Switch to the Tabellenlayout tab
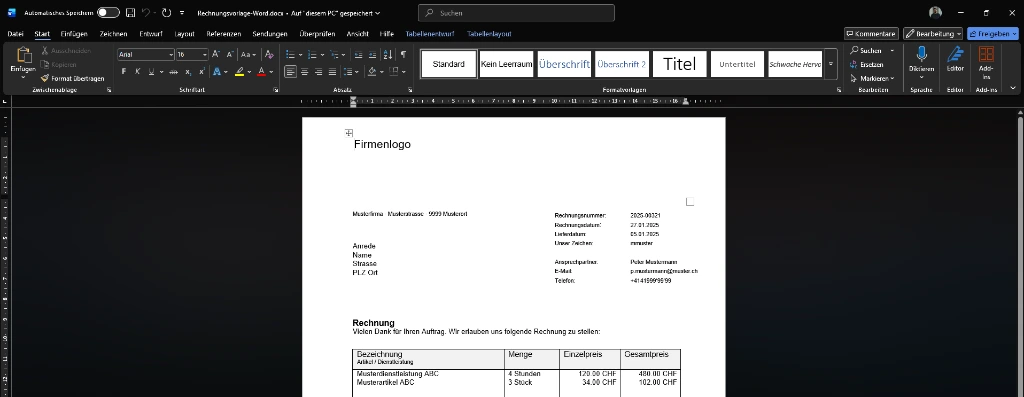This screenshot has width=1024, height=397. point(489,34)
